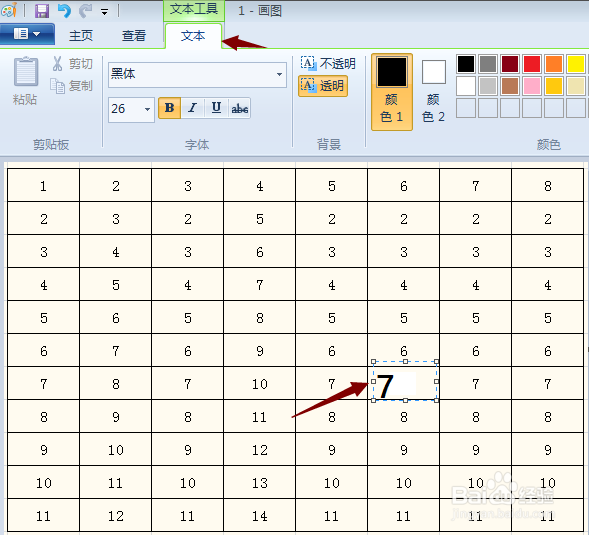The width and height of the screenshot is (589, 535).
Task: Switch to the 查看 tab
Action: click(x=134, y=36)
